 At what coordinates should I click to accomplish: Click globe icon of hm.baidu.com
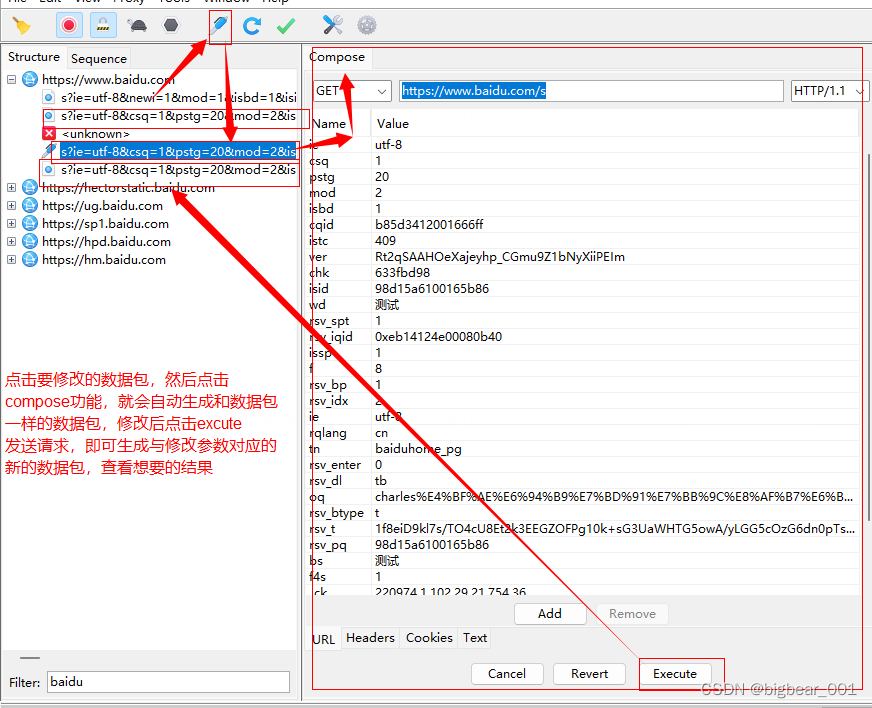click(x=29, y=260)
